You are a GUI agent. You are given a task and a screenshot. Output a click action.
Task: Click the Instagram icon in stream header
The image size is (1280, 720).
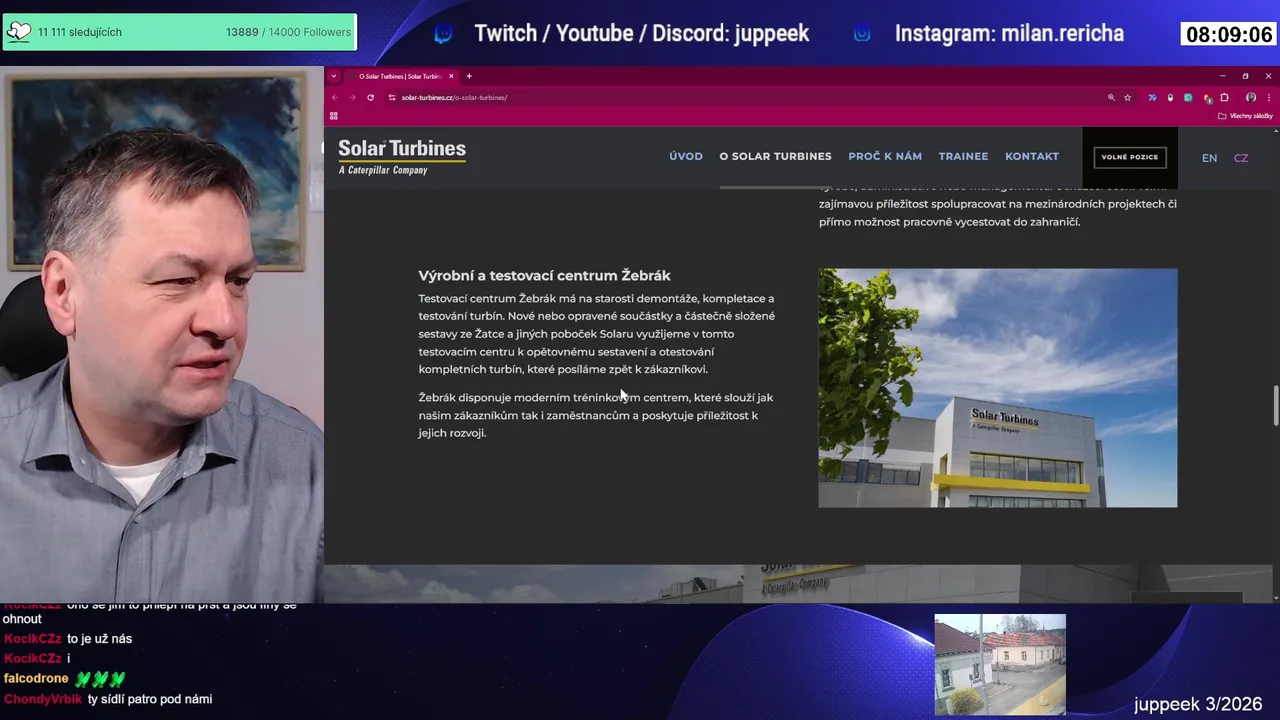point(862,34)
